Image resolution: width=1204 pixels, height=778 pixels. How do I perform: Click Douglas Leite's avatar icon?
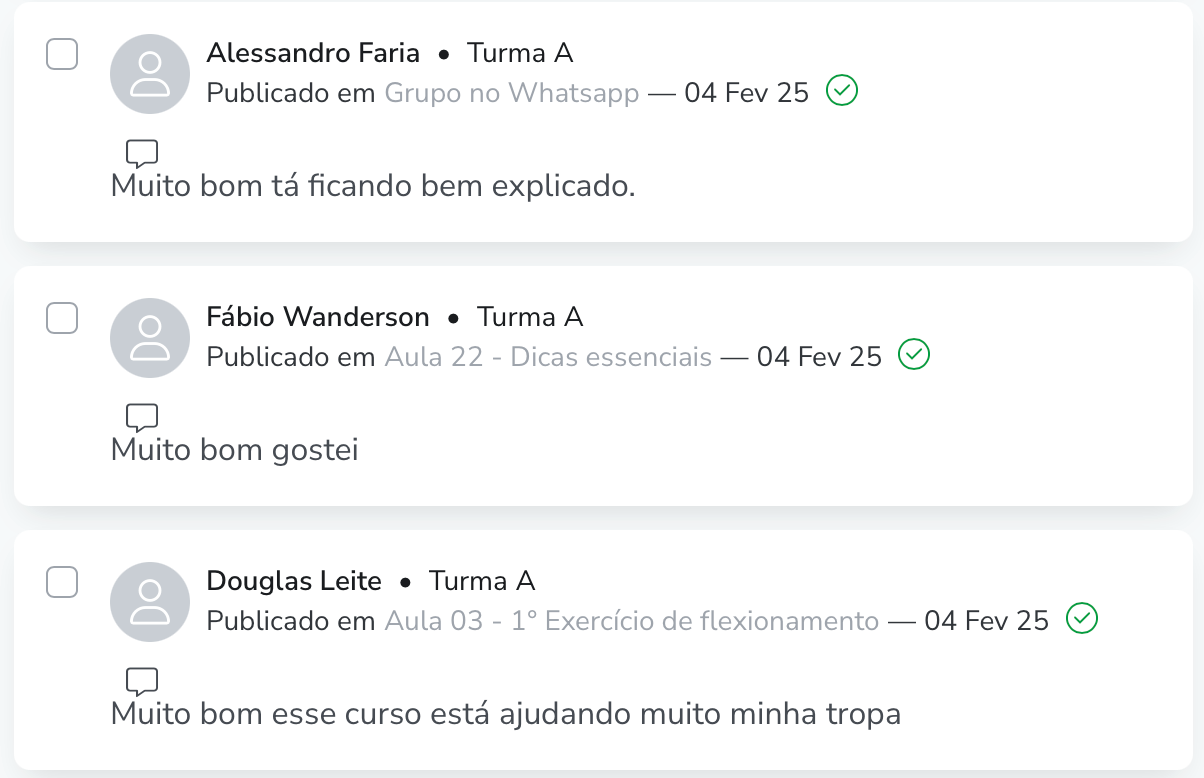click(x=150, y=602)
